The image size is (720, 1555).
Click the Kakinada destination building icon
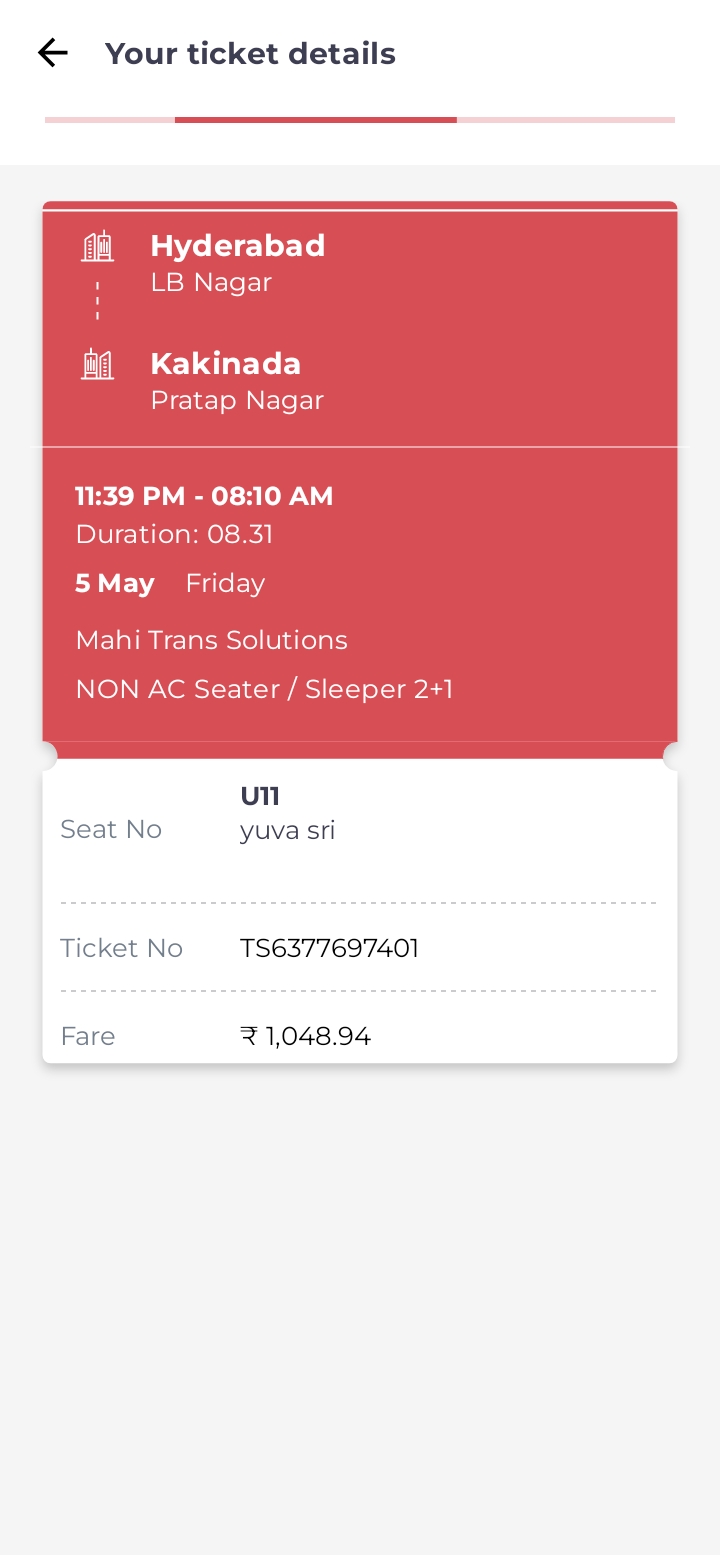97,364
